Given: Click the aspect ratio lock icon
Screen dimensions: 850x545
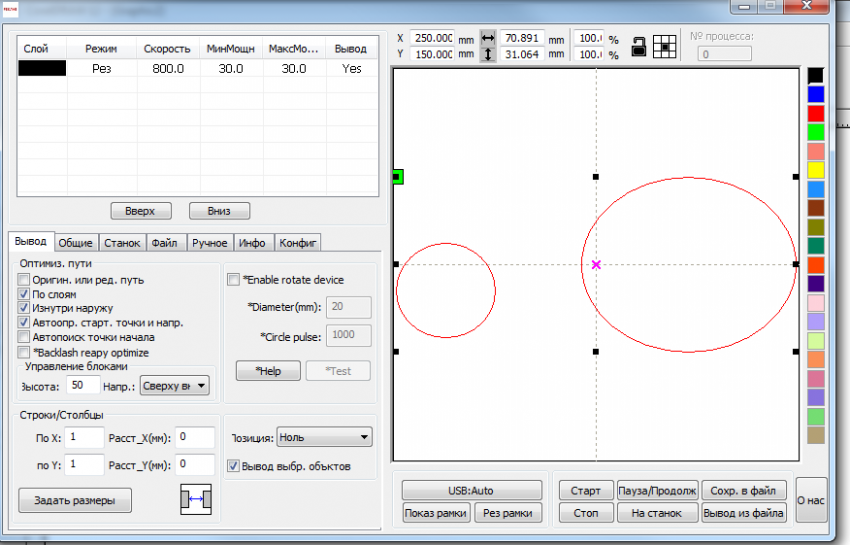Looking at the screenshot, I should pyautogui.click(x=638, y=45).
